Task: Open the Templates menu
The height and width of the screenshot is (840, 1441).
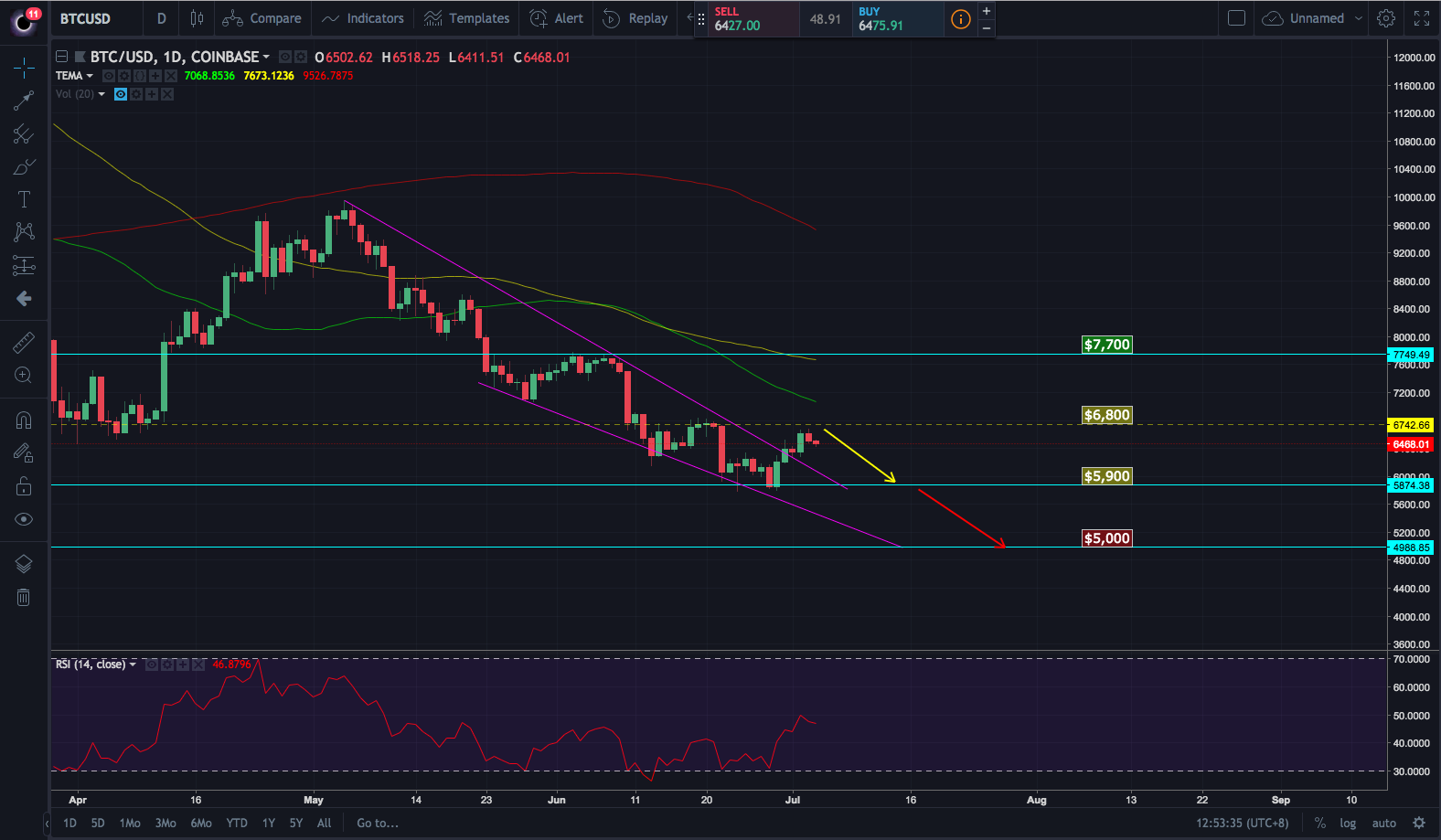Action: pos(467,18)
